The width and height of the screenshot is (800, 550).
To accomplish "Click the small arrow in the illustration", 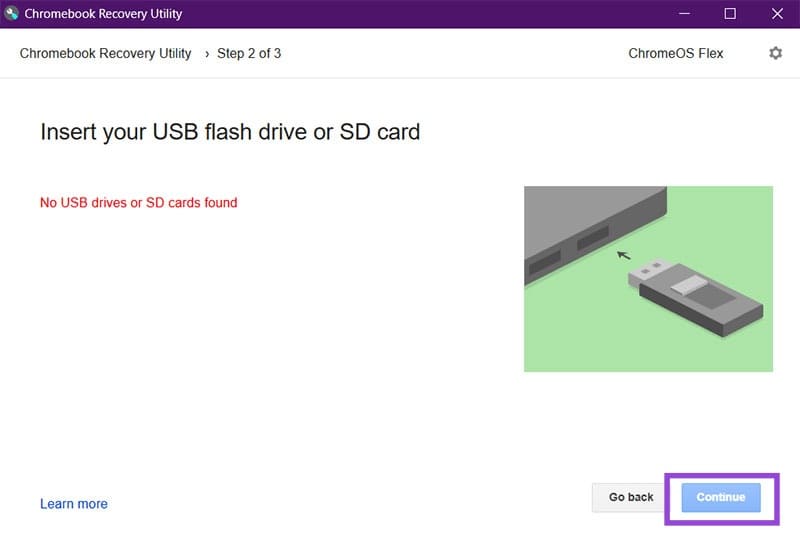I will point(623,255).
